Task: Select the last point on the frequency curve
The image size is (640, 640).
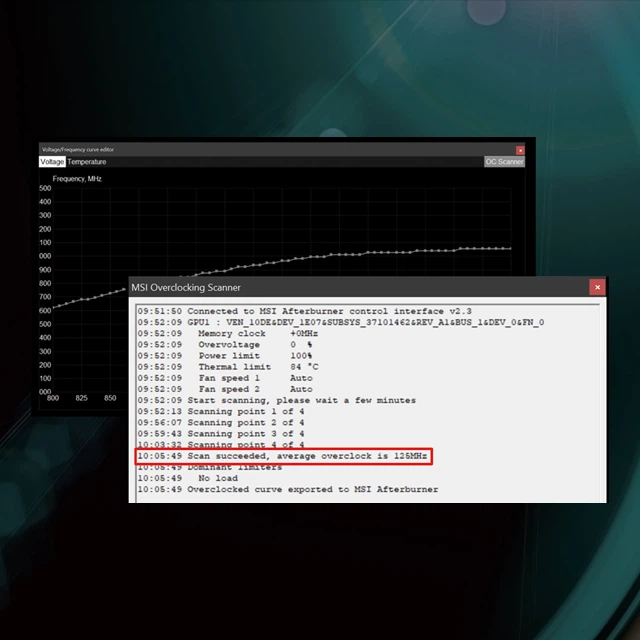Action: click(x=510, y=248)
